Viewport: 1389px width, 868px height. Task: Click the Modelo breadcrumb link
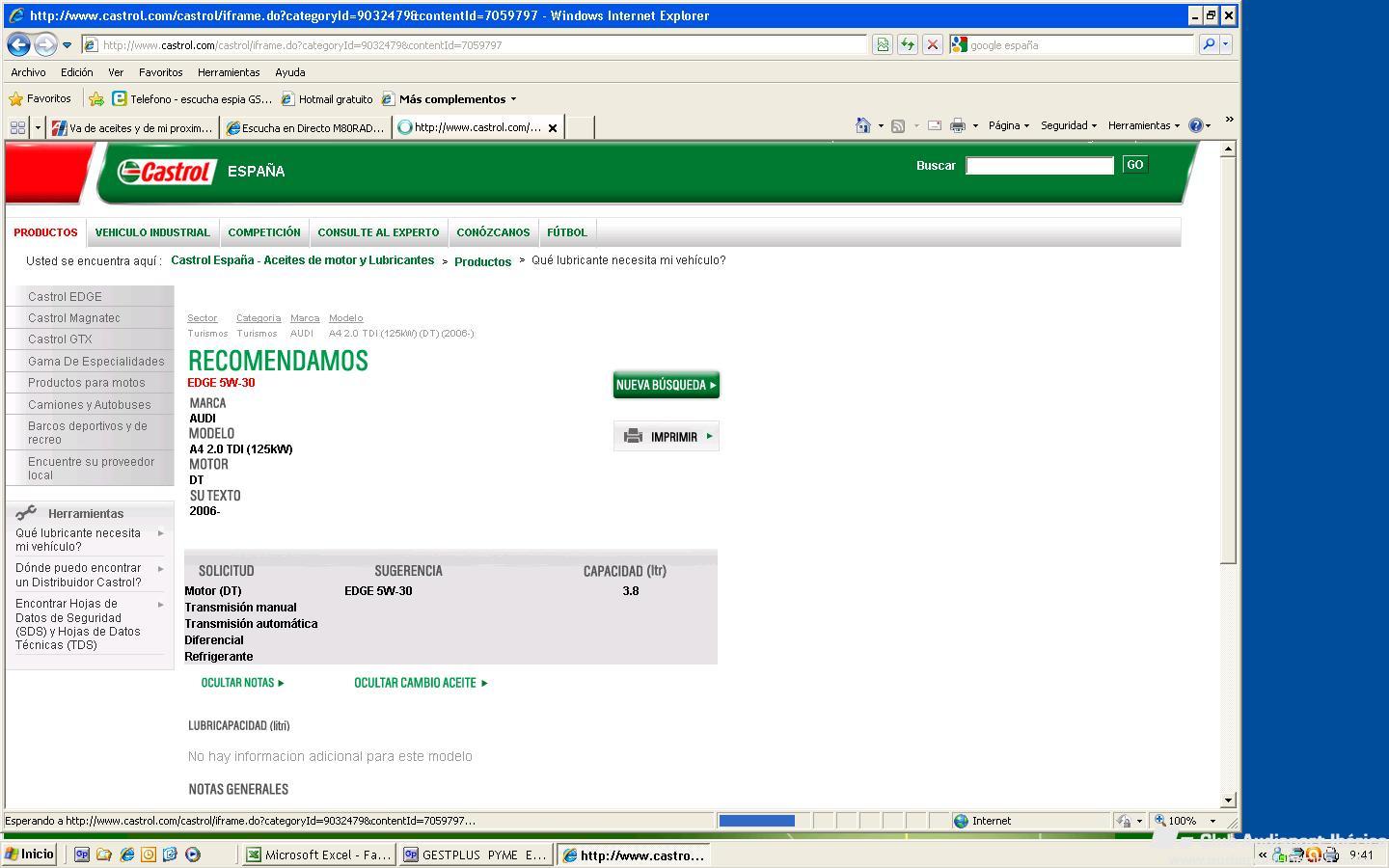pyautogui.click(x=346, y=317)
